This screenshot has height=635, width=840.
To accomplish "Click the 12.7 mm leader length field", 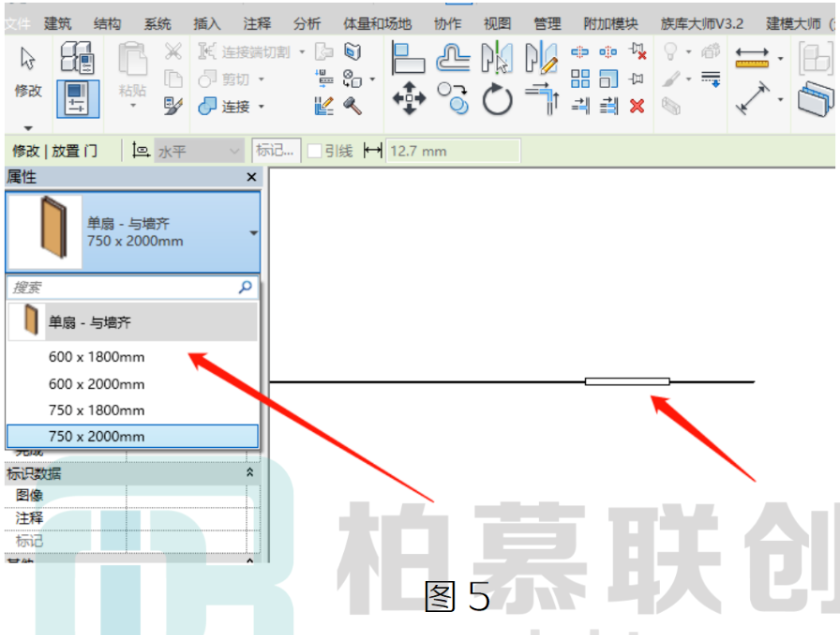I will [x=453, y=151].
